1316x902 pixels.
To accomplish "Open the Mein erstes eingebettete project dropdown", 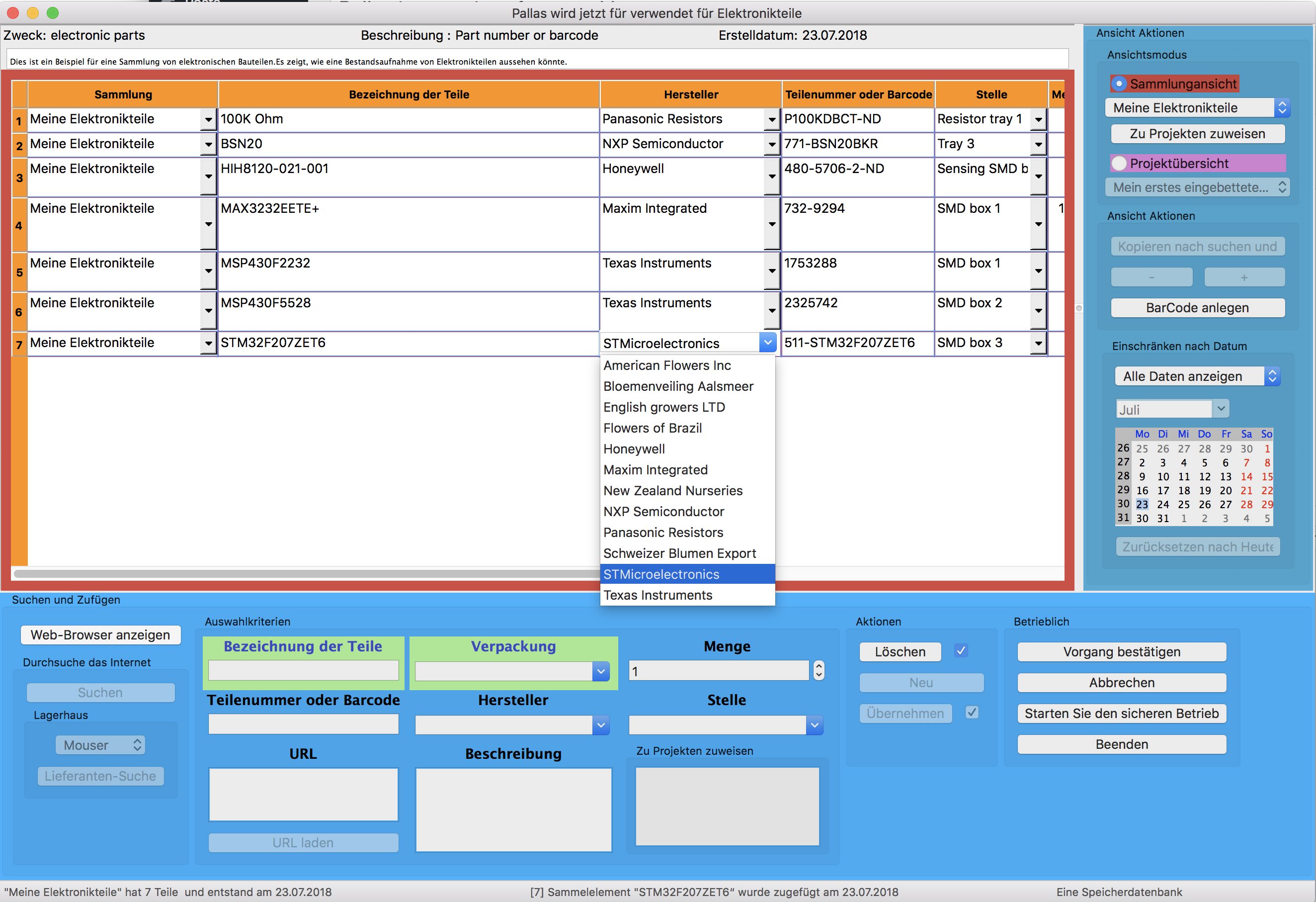I will pyautogui.click(x=1197, y=187).
